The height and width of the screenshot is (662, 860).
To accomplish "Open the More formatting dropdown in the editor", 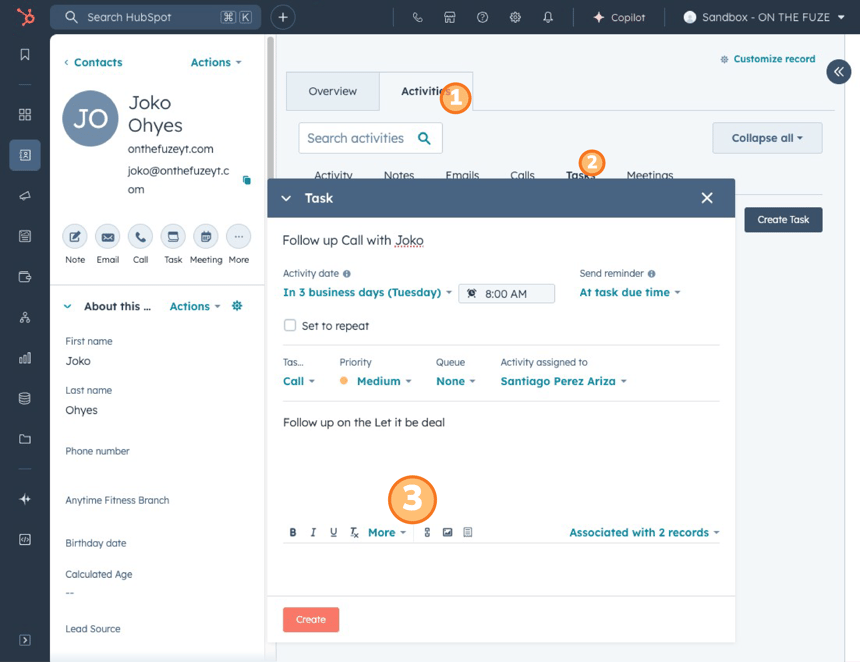I will click(387, 533).
